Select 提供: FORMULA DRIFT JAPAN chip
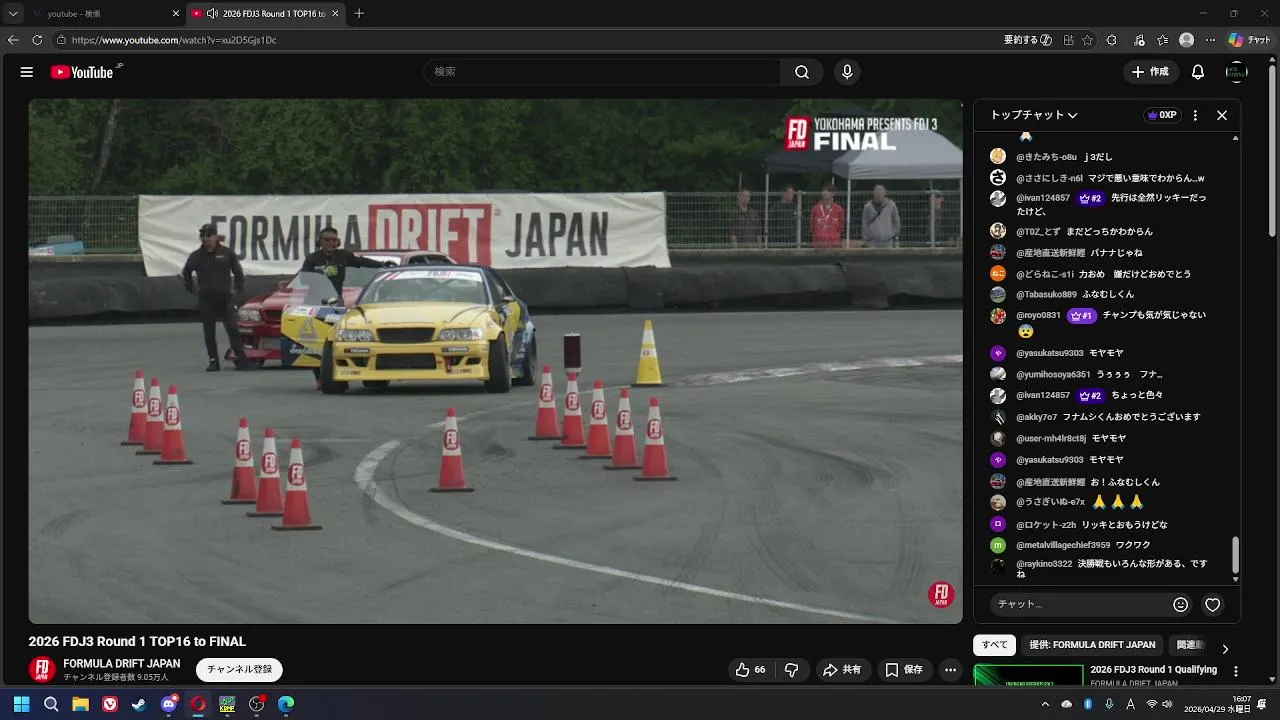Image resolution: width=1280 pixels, height=720 pixels. 1092,645
